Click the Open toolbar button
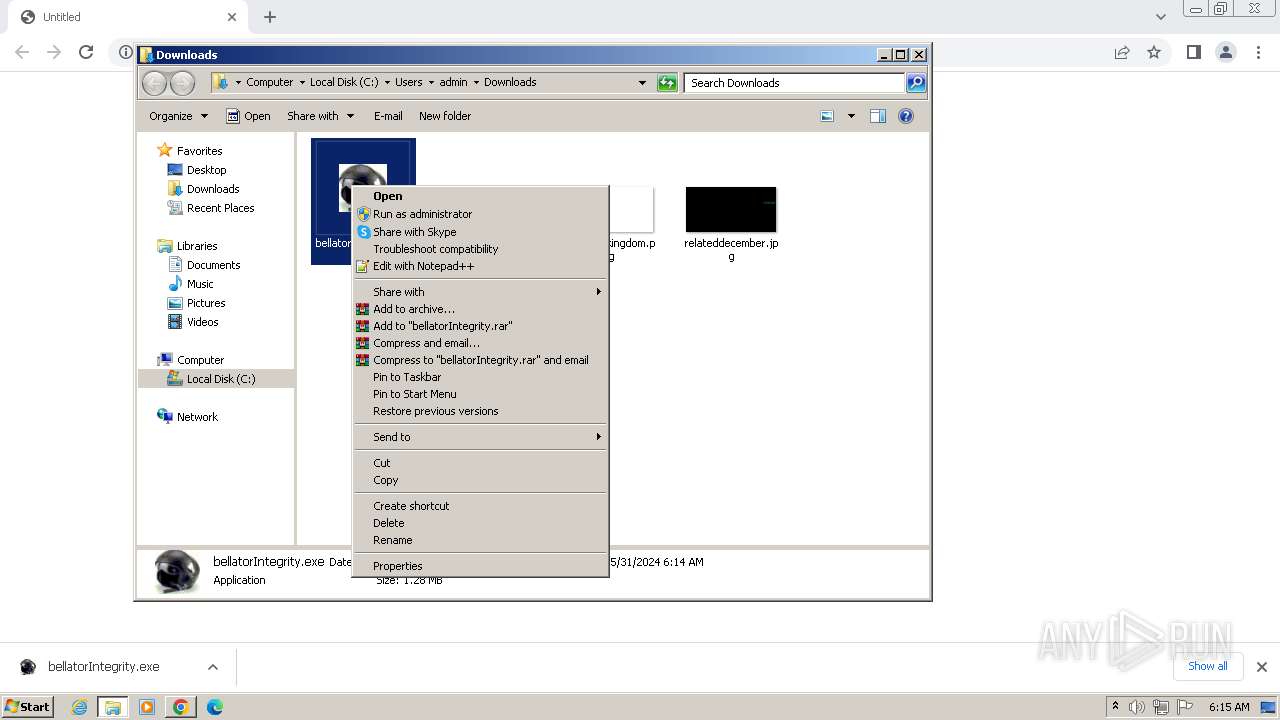The height and width of the screenshot is (720, 1280). click(248, 116)
